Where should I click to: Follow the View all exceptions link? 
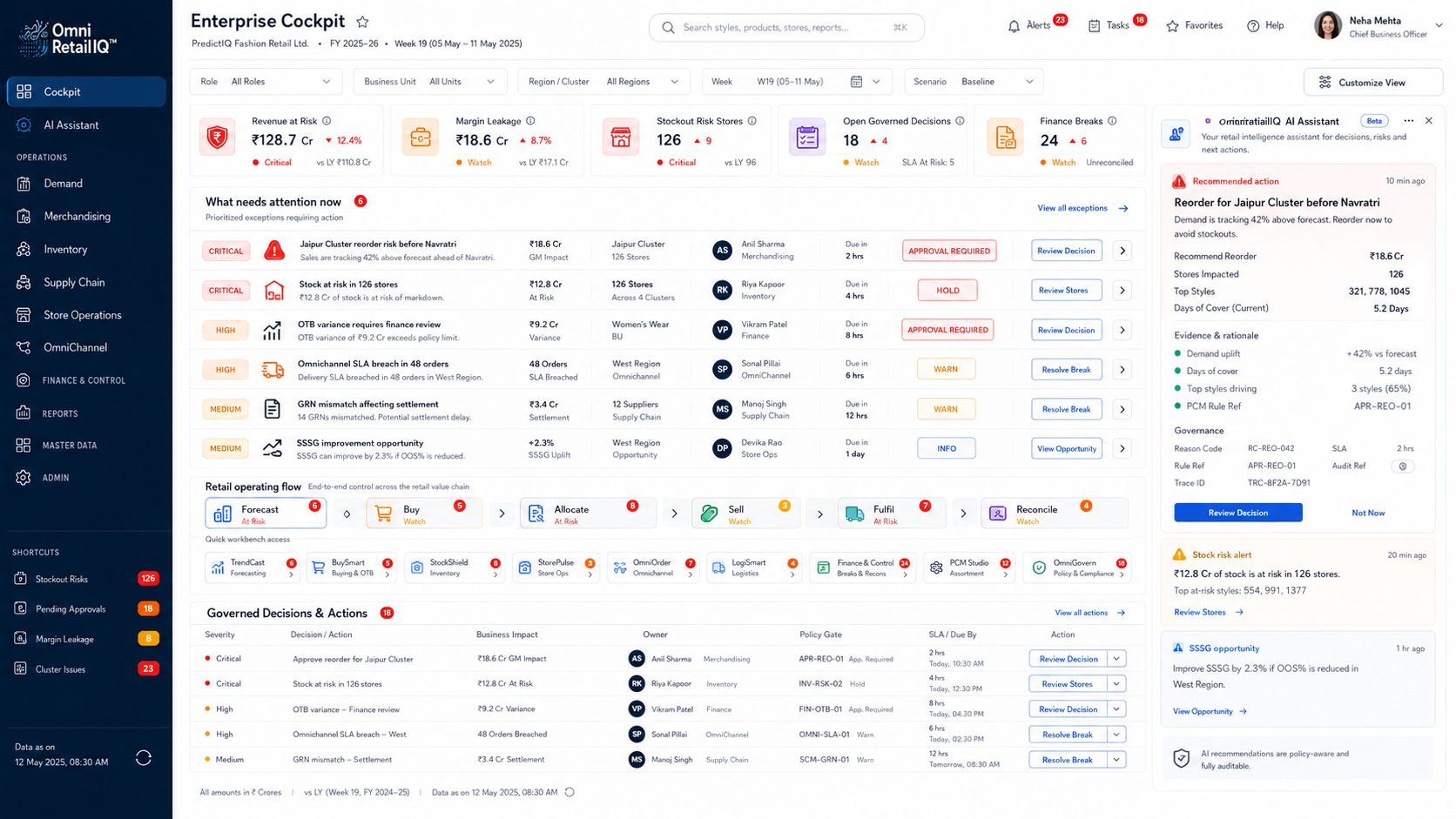pyautogui.click(x=1082, y=208)
